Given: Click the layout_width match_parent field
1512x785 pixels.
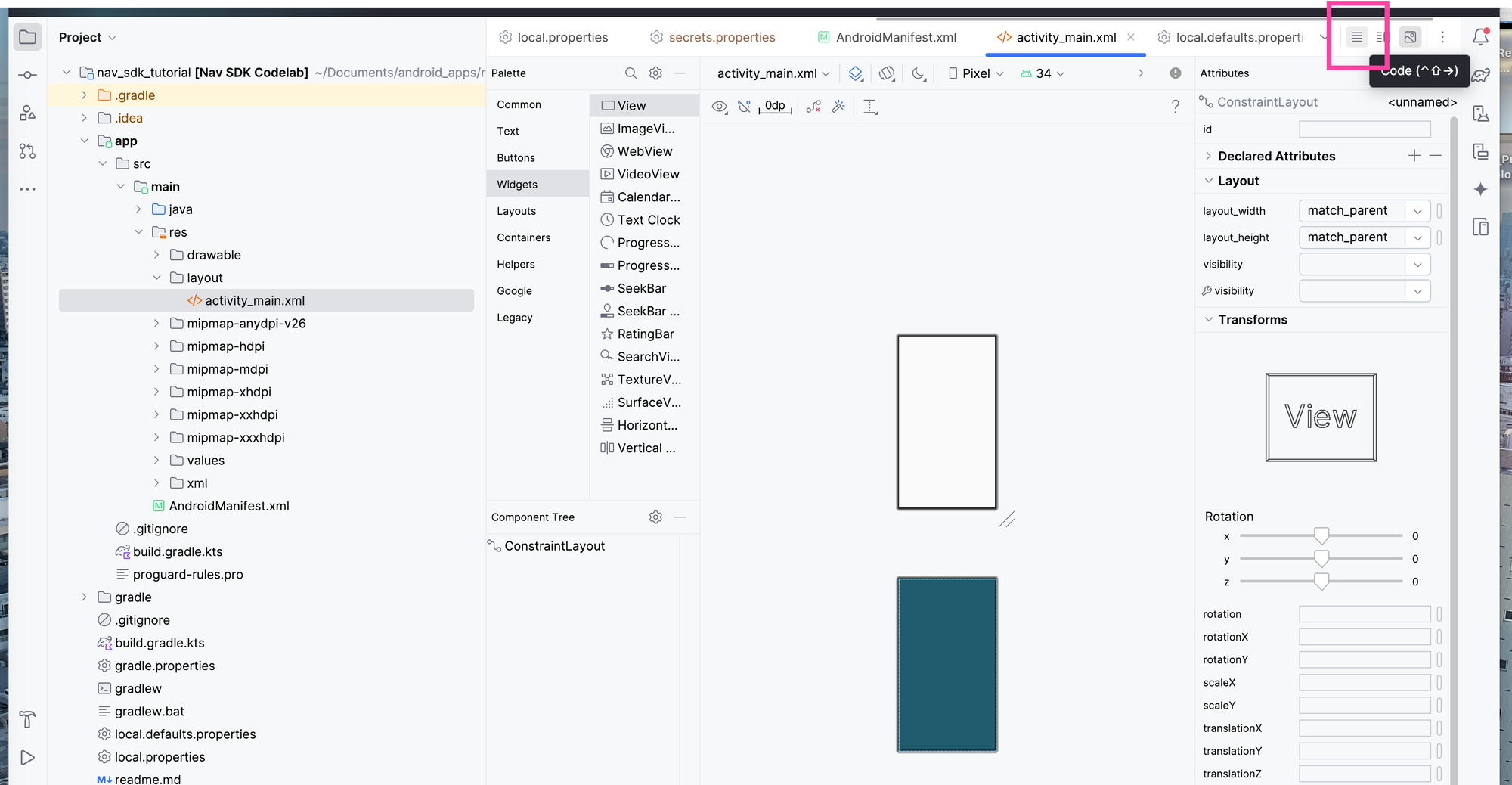Looking at the screenshot, I should point(1353,210).
